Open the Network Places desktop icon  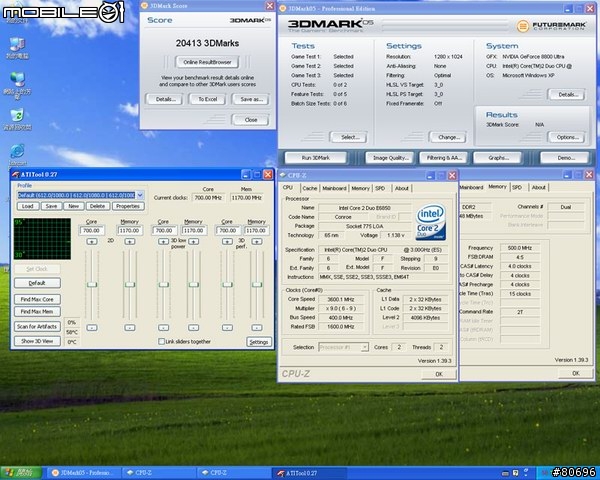[x=17, y=85]
